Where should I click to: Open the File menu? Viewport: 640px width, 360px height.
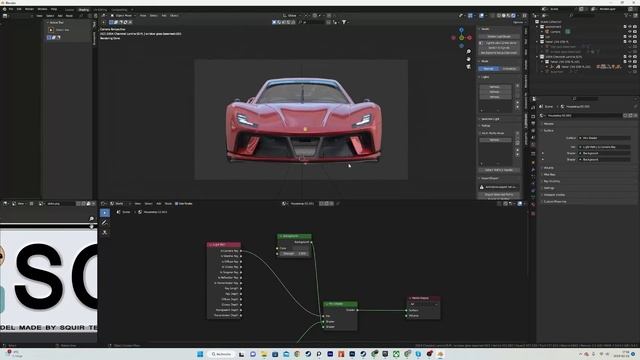[11, 9]
